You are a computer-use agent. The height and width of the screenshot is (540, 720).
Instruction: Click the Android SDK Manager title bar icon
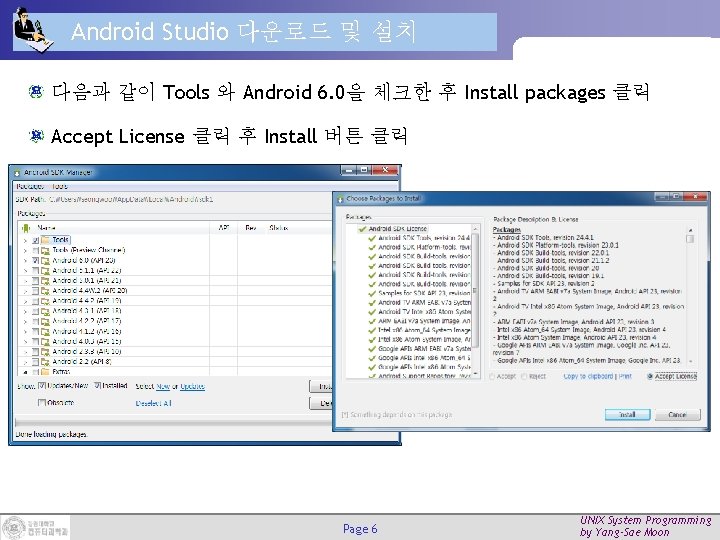17,173
